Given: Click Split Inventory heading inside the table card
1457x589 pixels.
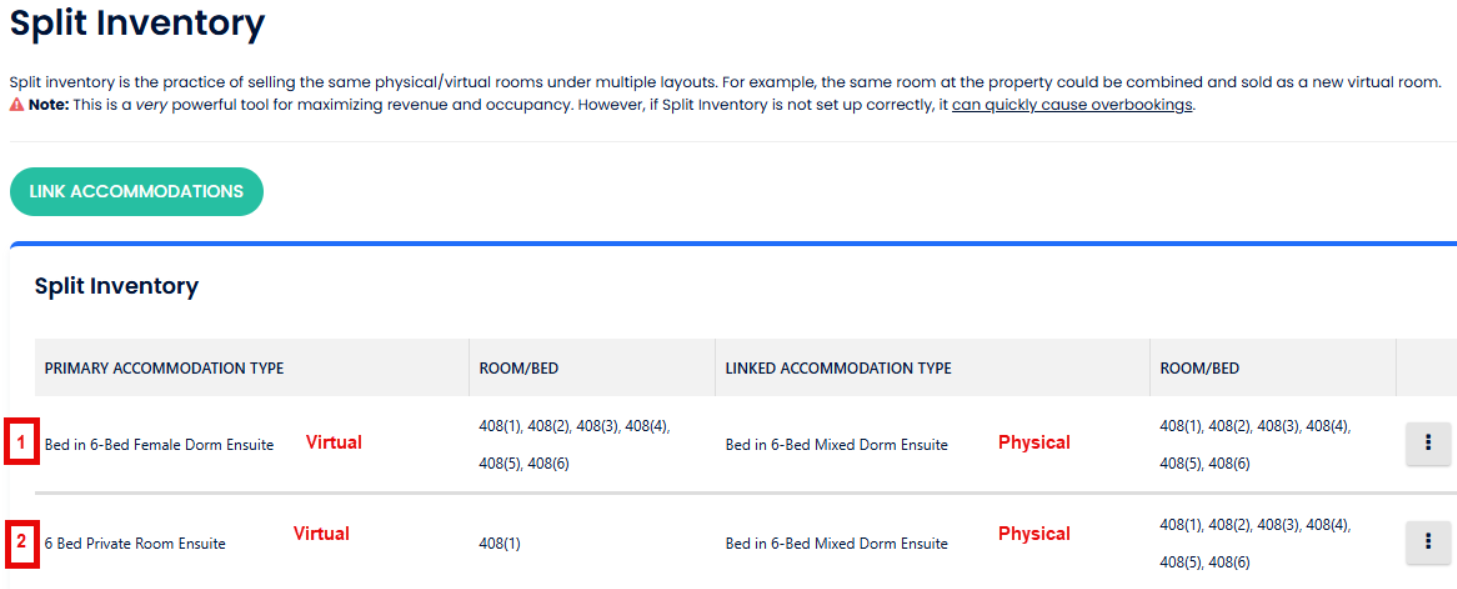Looking at the screenshot, I should pyautogui.click(x=116, y=286).
